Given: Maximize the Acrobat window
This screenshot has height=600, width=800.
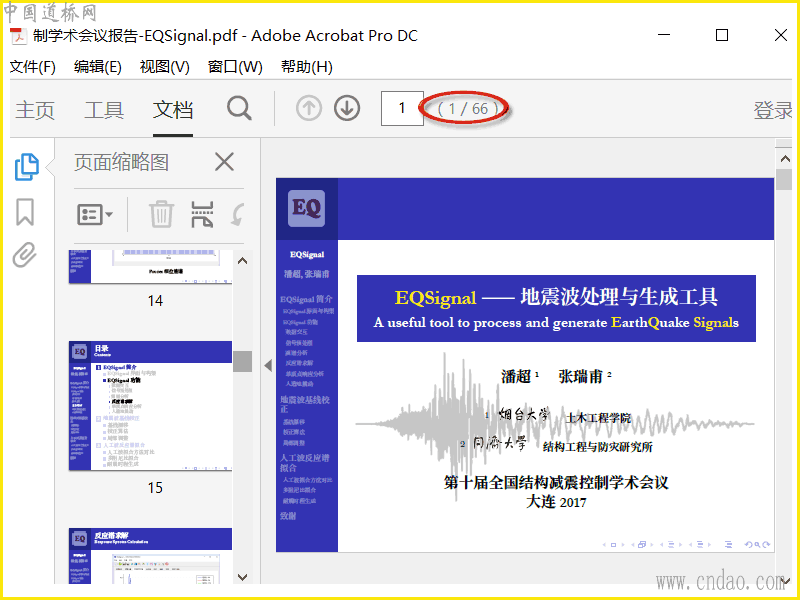Looking at the screenshot, I should [x=722, y=35].
